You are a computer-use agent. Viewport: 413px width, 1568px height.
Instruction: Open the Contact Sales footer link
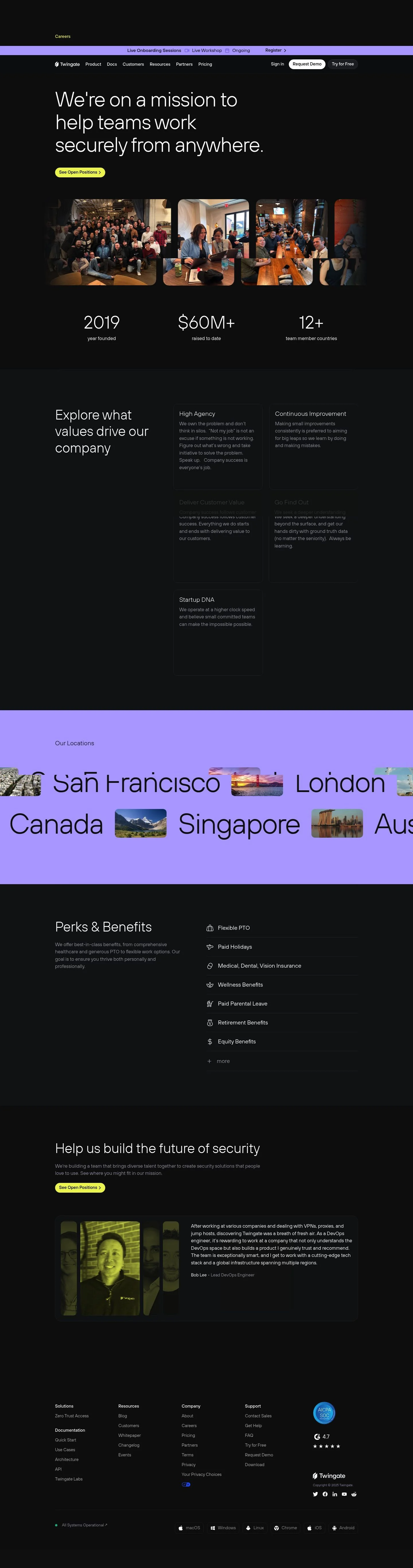(258, 1416)
